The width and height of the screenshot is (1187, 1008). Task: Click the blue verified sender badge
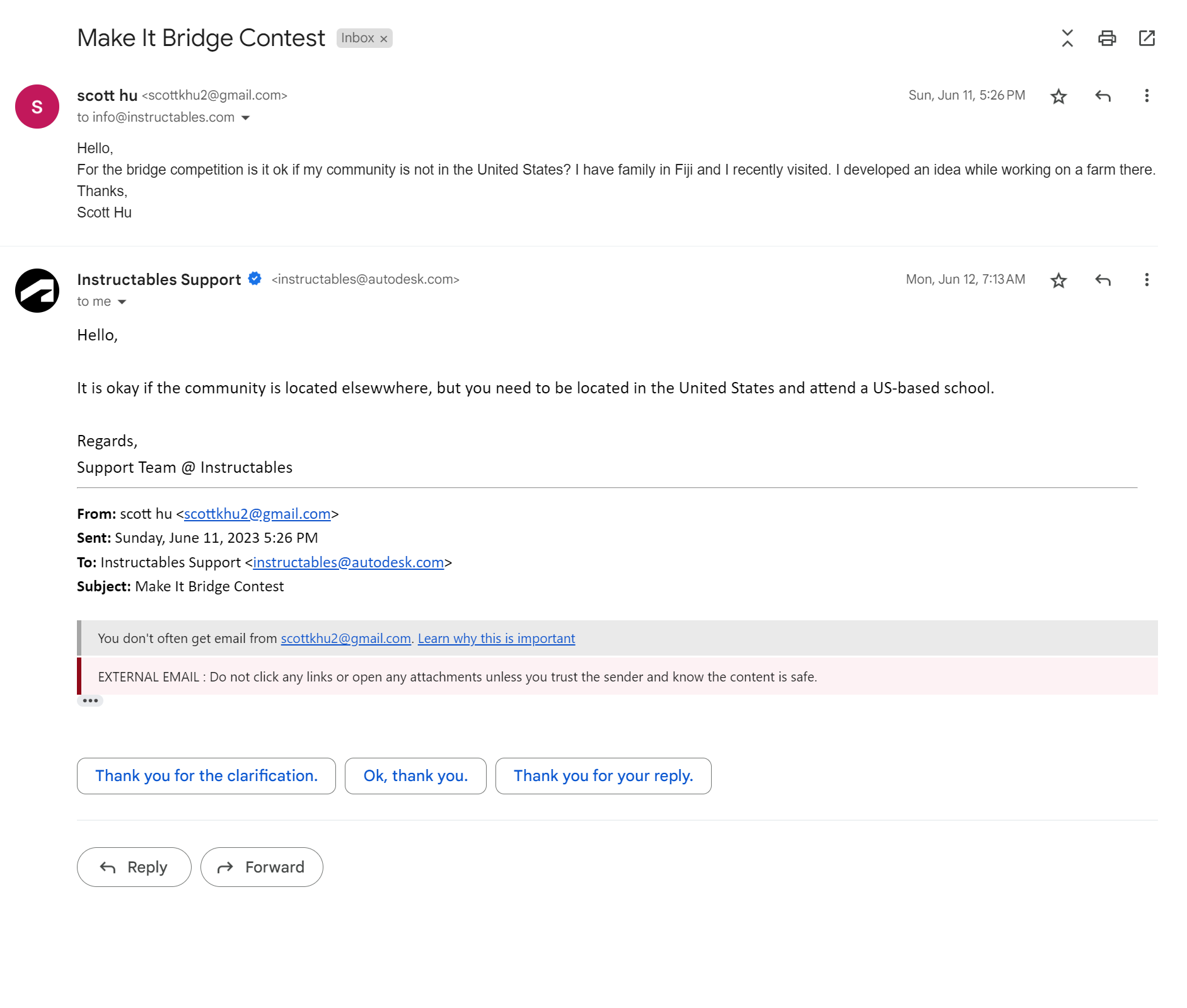tap(255, 279)
